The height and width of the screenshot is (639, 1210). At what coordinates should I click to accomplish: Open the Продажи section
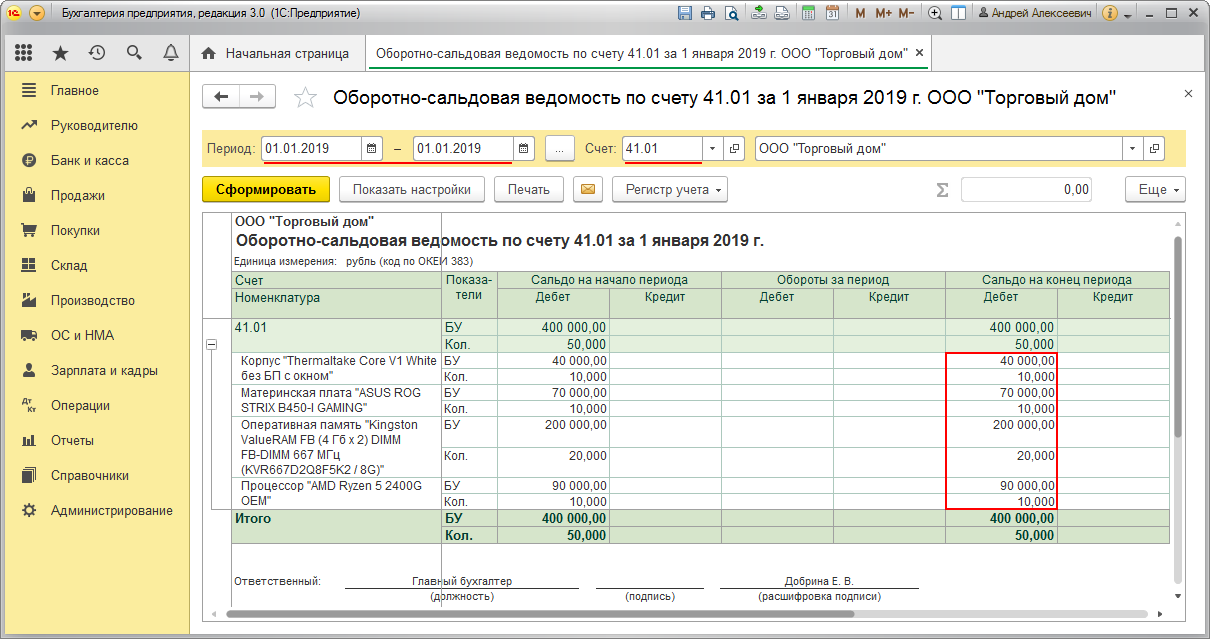coord(78,195)
